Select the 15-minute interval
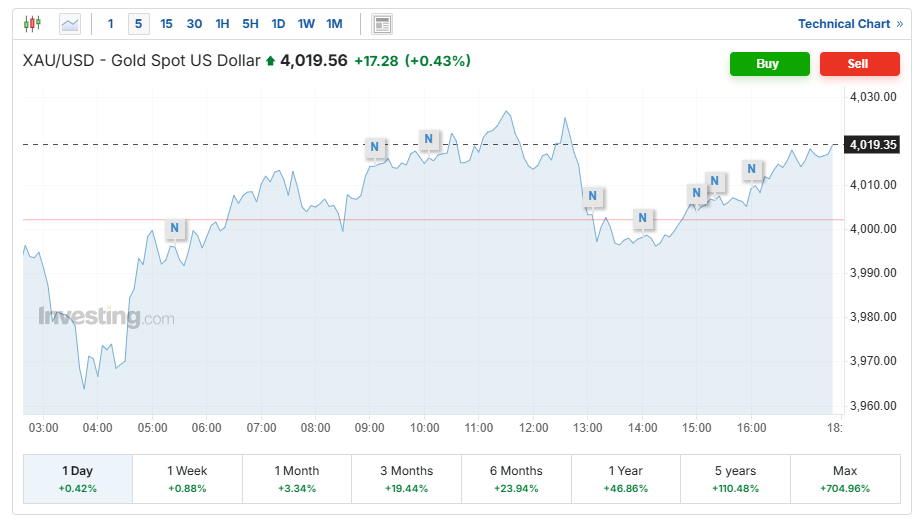 166,24
